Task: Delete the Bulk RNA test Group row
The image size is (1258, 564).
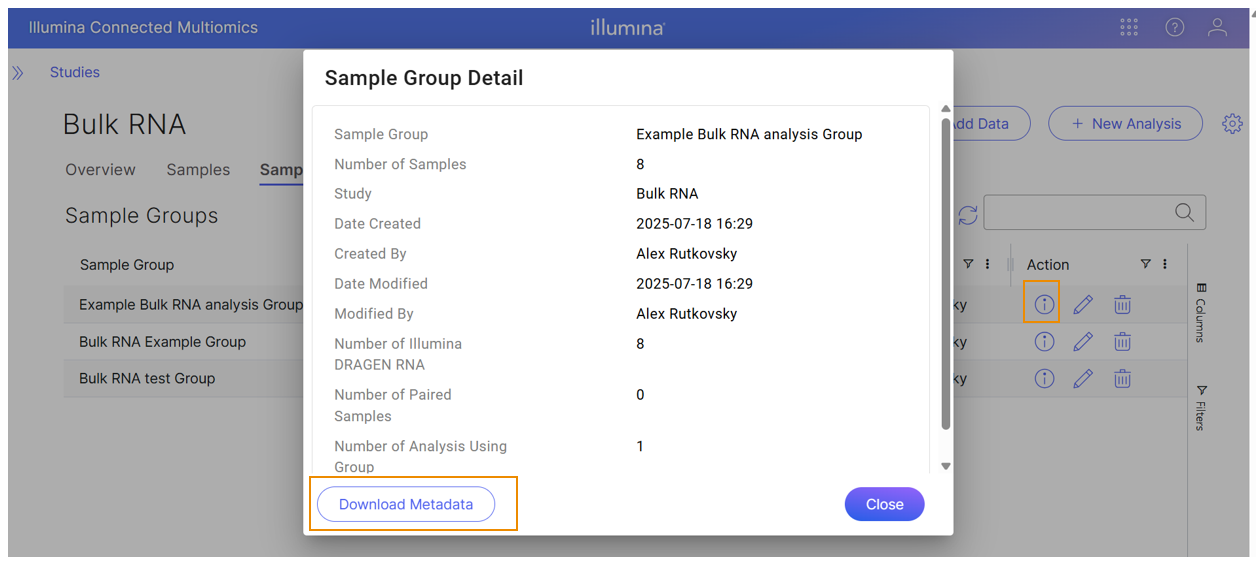Action: click(1123, 379)
